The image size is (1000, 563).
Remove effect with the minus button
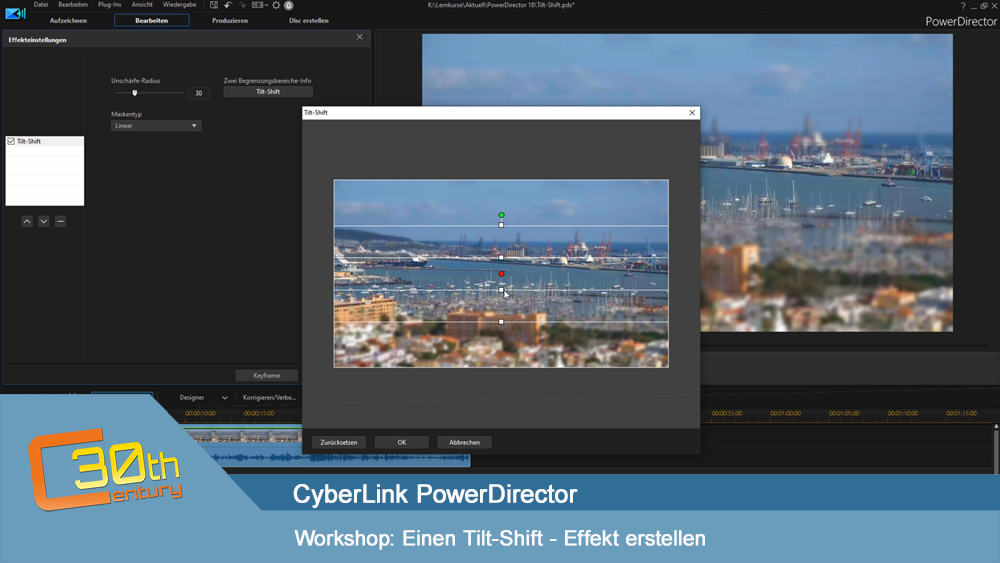point(61,221)
